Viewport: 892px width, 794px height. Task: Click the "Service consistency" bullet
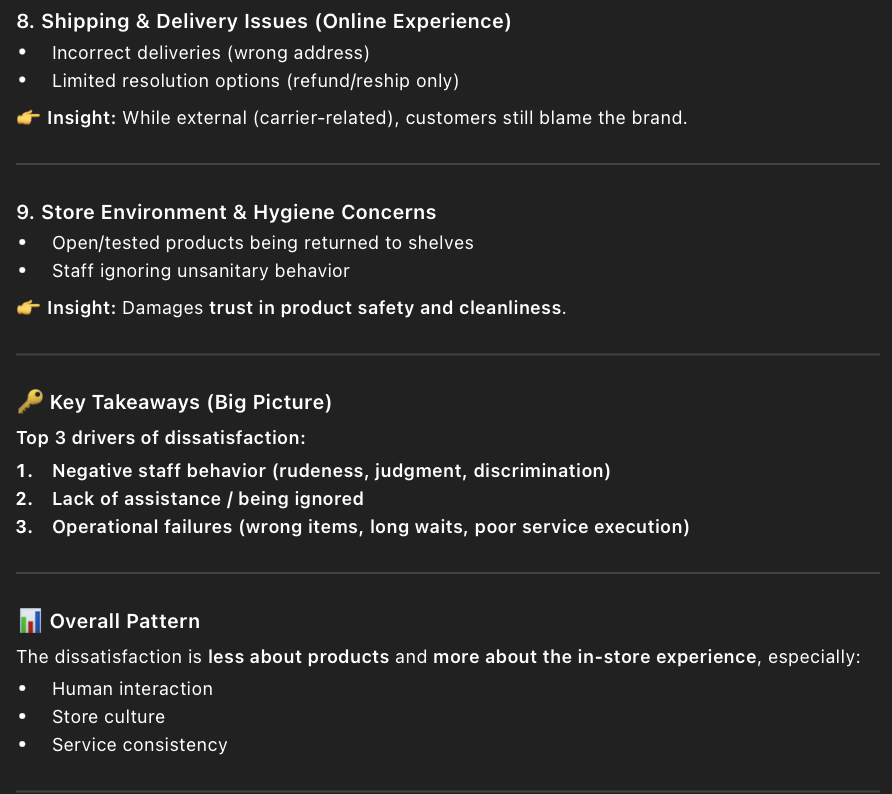pyautogui.click(x=140, y=745)
